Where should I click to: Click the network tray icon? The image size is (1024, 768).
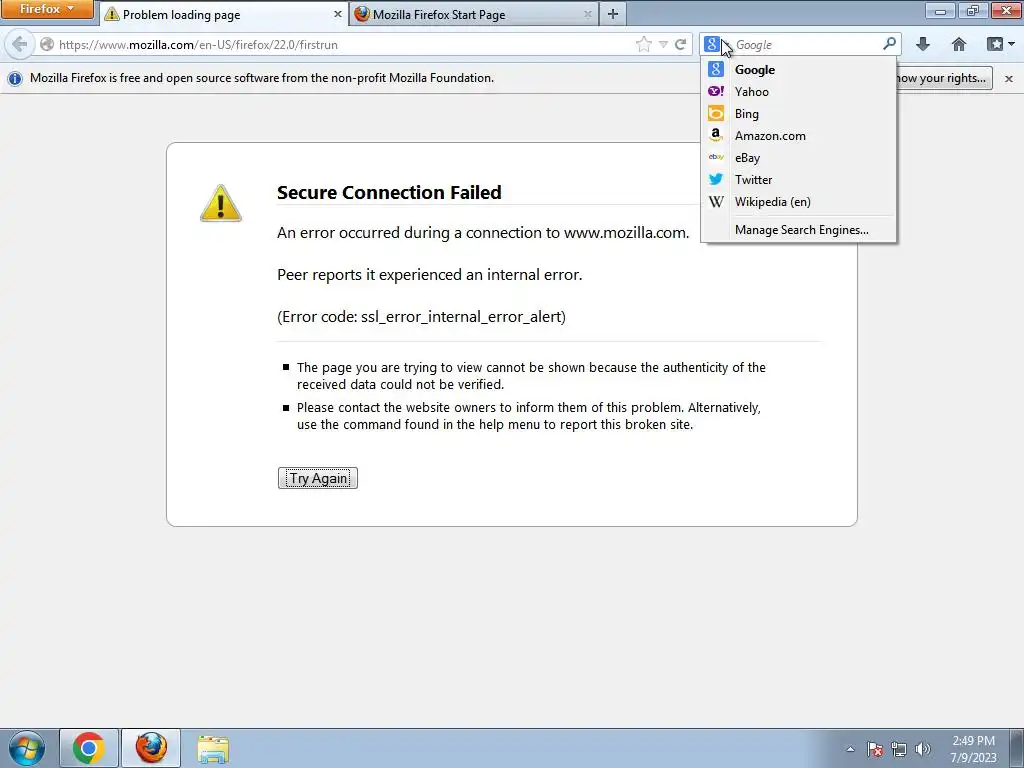pos(899,749)
